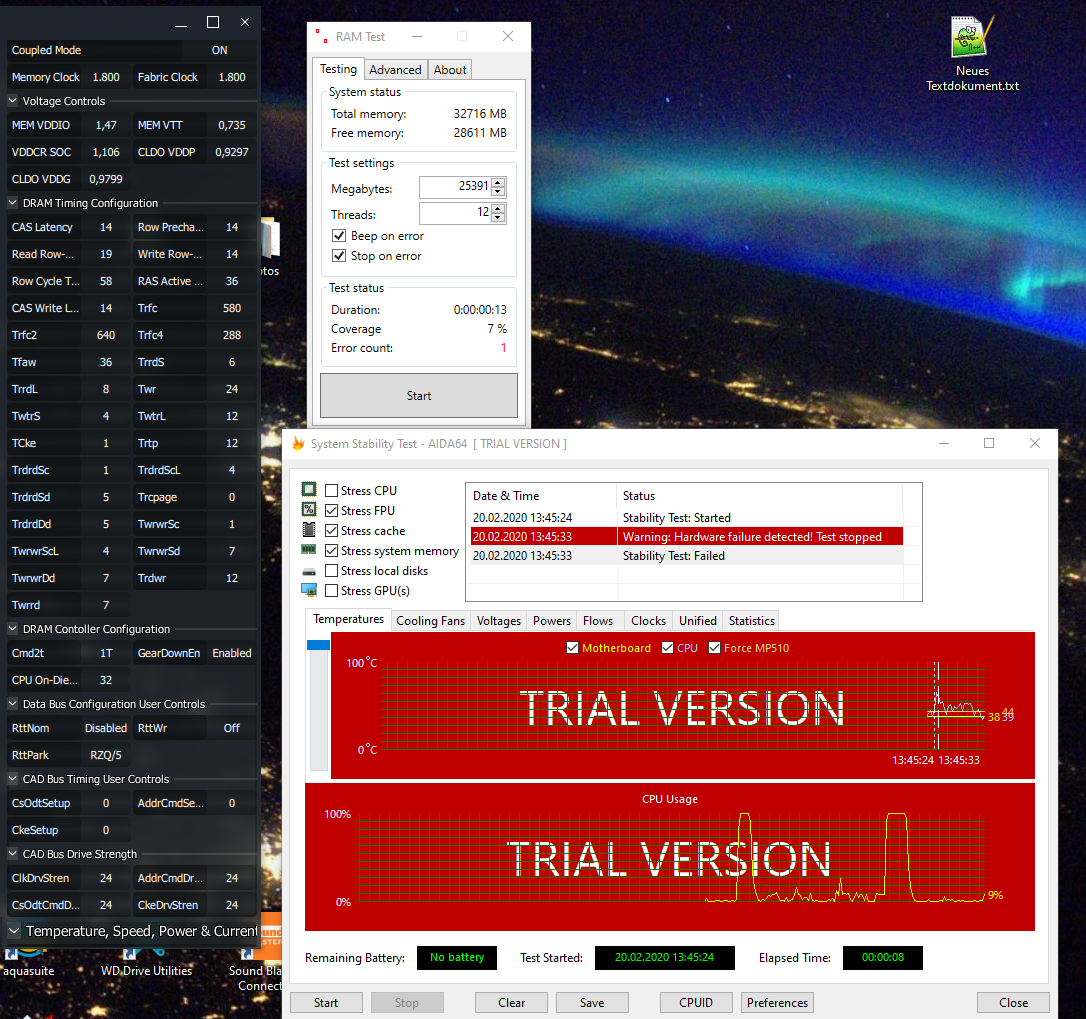This screenshot has height=1019, width=1086.
Task: Click Clear in the AIDA64 window
Action: pyautogui.click(x=511, y=1002)
